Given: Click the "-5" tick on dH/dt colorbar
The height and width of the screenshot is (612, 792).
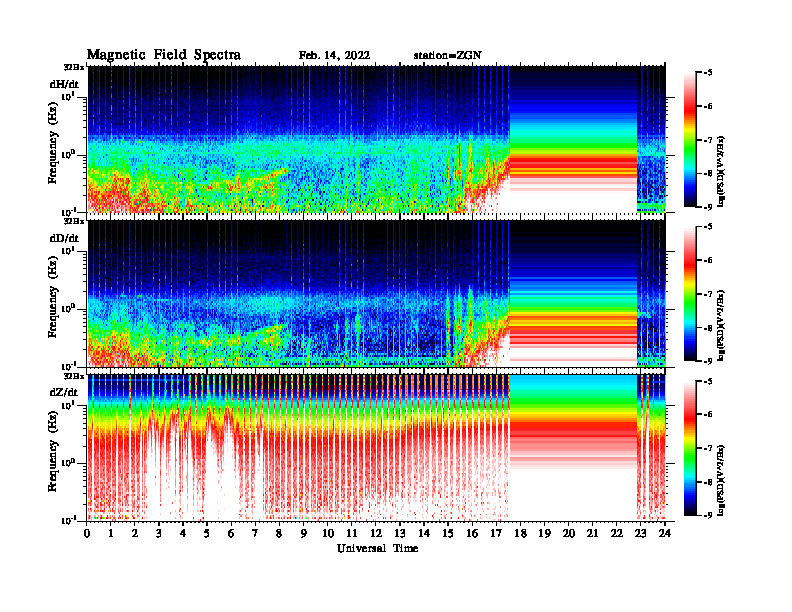Looking at the screenshot, I should click(707, 73).
